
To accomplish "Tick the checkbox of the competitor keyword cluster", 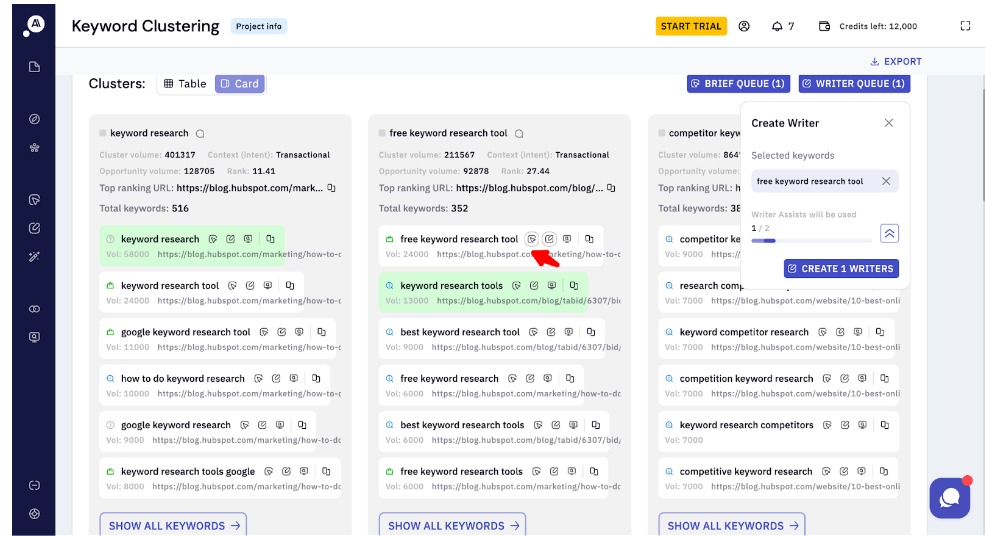I will [x=661, y=133].
